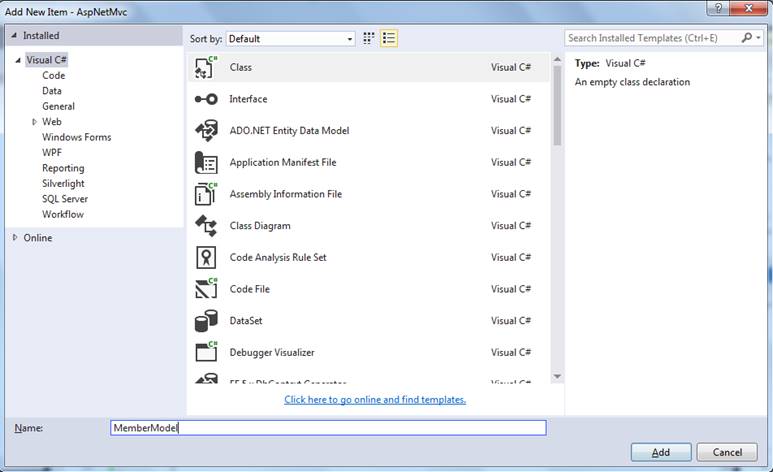
Task: Select the Assembly Information File icon
Action: tap(206, 194)
